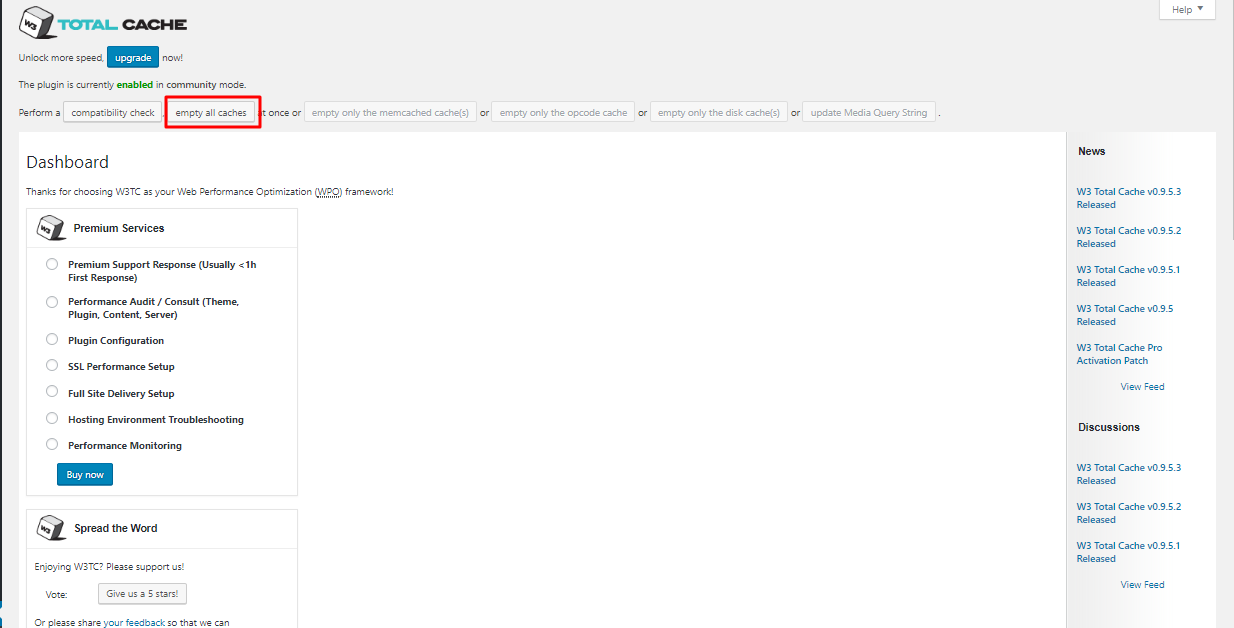Click the Dashboard heading
The width and height of the screenshot is (1234, 628).
tap(67, 162)
